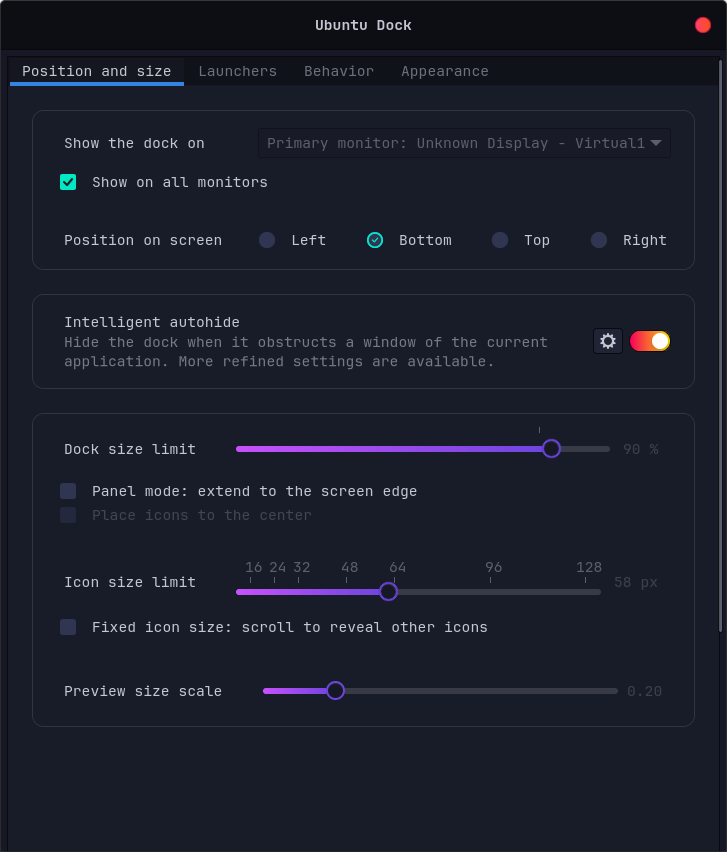Toggle the Intelligent autohide switch off
Image resolution: width=727 pixels, height=852 pixels.
[649, 340]
